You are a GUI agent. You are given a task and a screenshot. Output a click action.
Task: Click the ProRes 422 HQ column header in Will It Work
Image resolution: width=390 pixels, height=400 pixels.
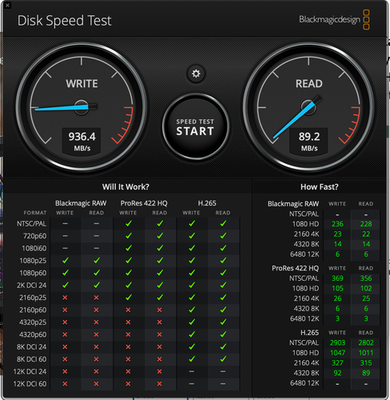[144, 203]
